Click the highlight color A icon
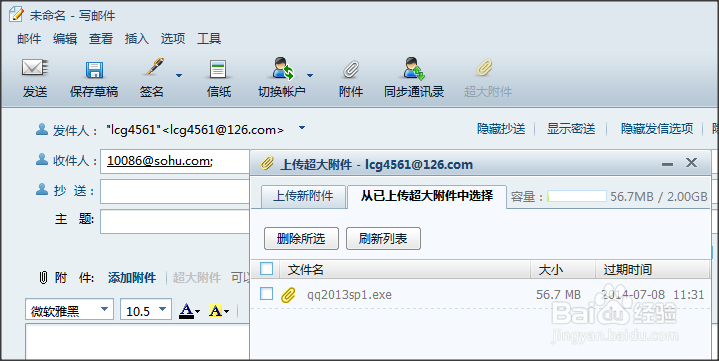Screen dimensions: 719x361 point(215,311)
